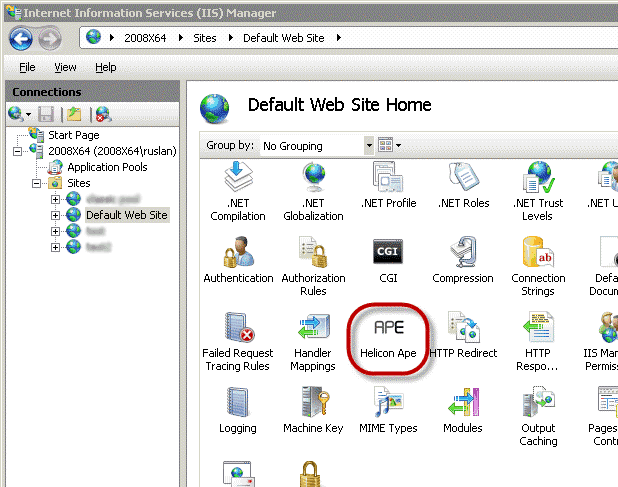618x487 pixels.
Task: Open the HTTP Redirect feature
Action: click(x=463, y=335)
